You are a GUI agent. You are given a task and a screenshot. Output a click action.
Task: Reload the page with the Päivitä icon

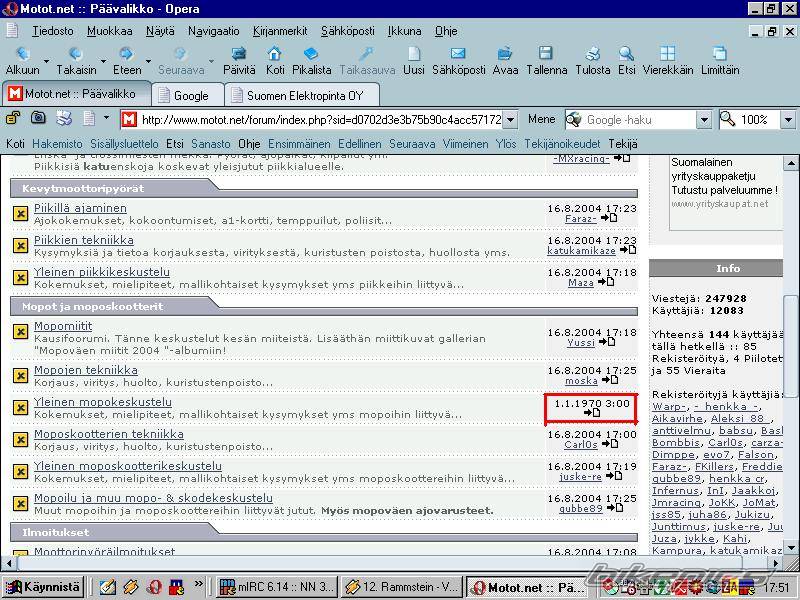coord(238,54)
